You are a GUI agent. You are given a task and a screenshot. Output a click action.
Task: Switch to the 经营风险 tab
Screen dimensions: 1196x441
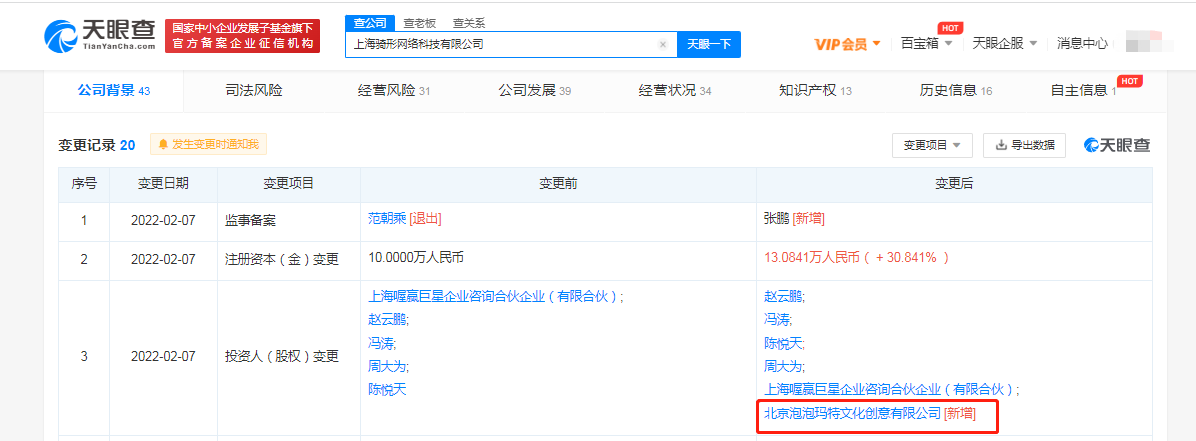coord(394,91)
